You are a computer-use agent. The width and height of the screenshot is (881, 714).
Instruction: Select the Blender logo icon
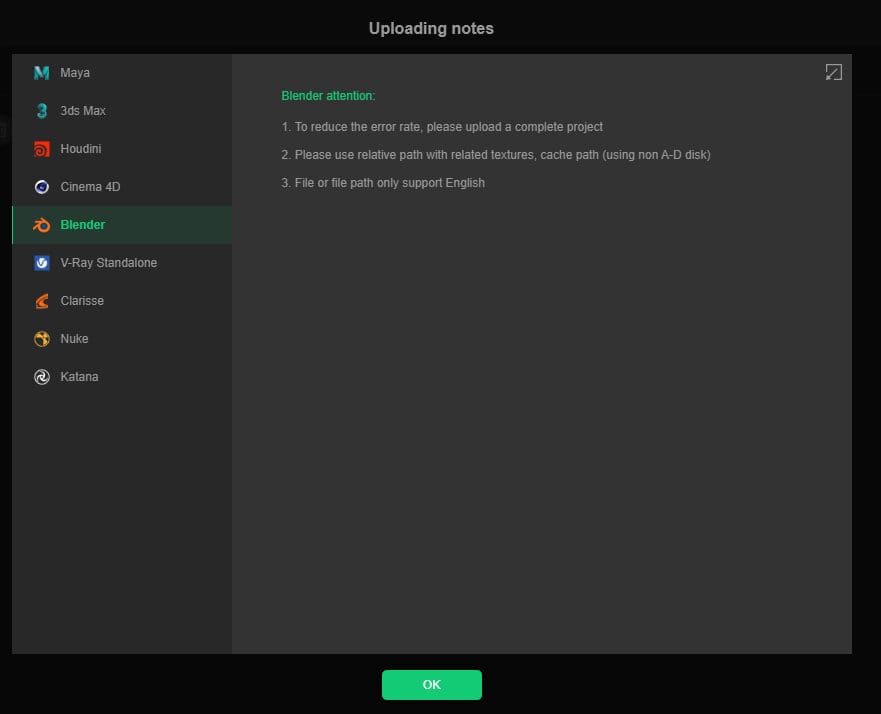[40, 224]
